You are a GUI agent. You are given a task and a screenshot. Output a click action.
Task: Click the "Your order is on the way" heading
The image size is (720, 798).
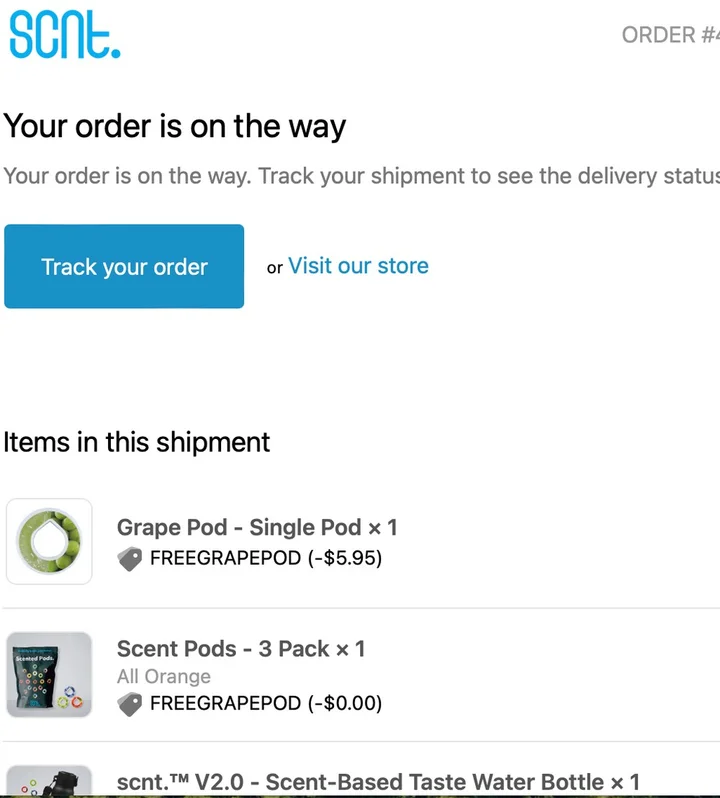[x=175, y=127]
